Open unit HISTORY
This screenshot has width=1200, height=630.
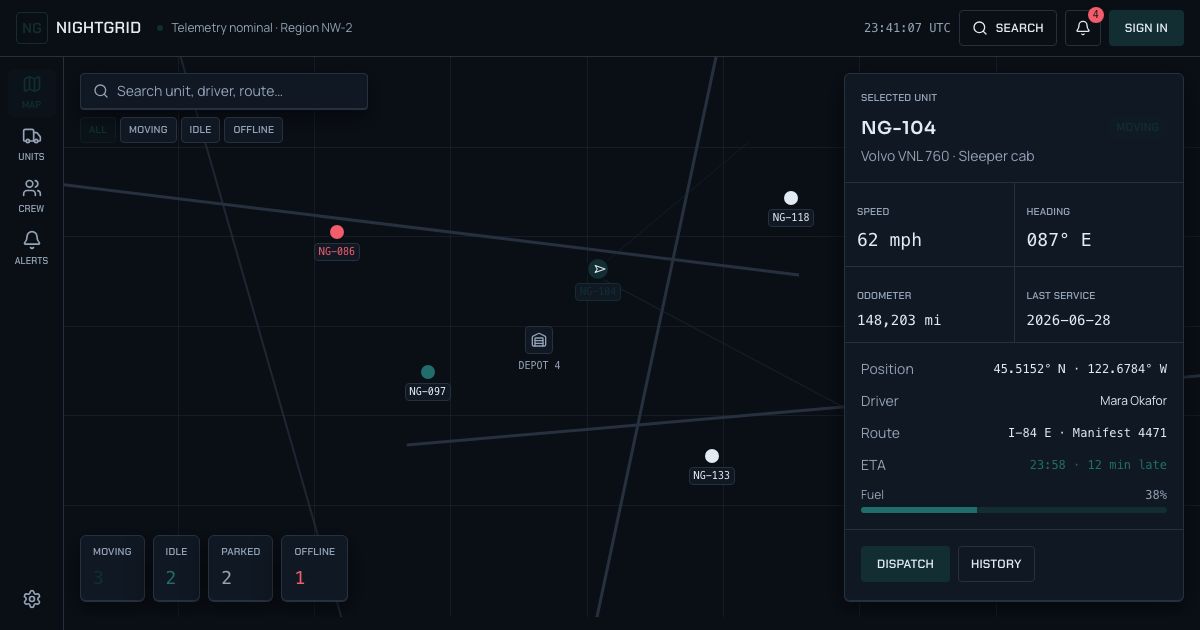pyautogui.click(x=996, y=564)
